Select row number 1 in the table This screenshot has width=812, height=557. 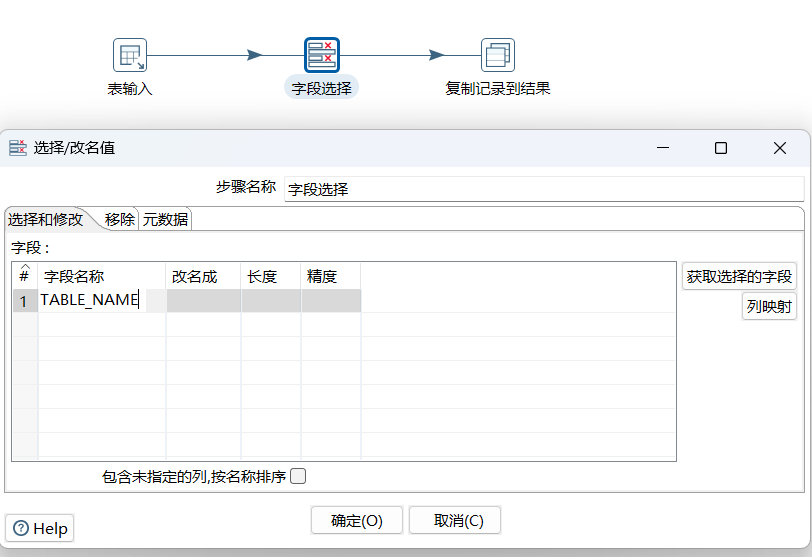[24, 301]
